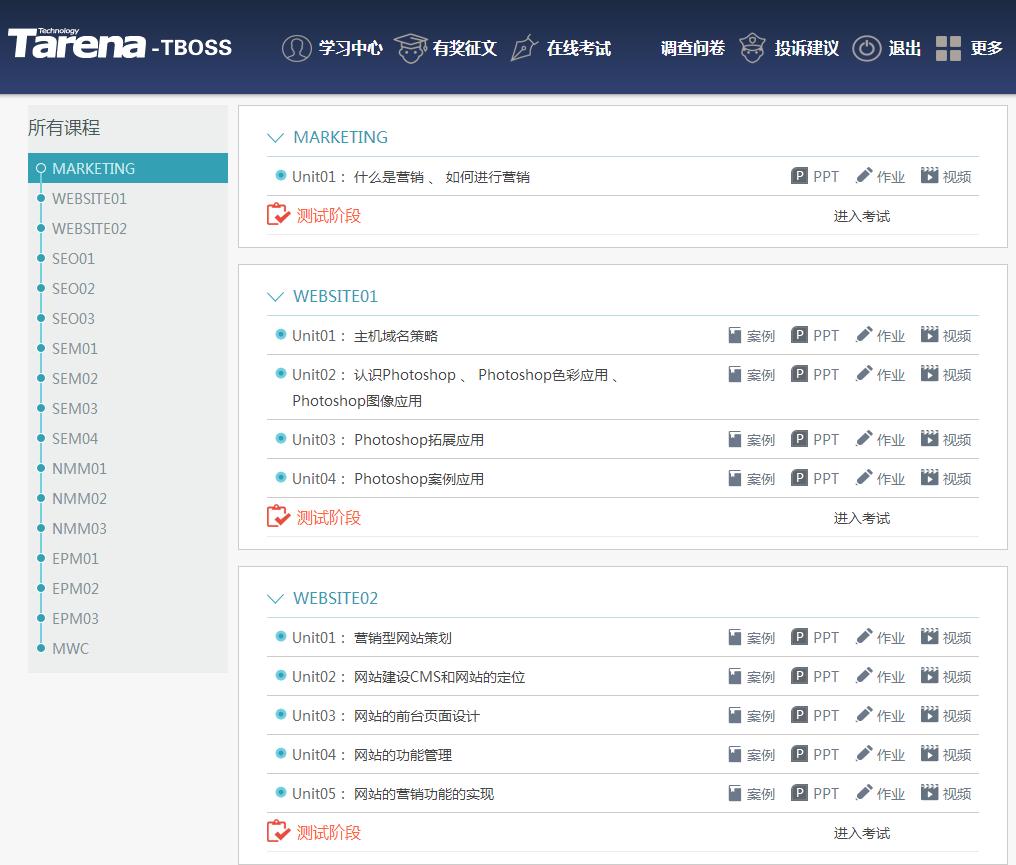Click the Tarena-TBOSS logo
1016x865 pixels.
click(x=120, y=45)
